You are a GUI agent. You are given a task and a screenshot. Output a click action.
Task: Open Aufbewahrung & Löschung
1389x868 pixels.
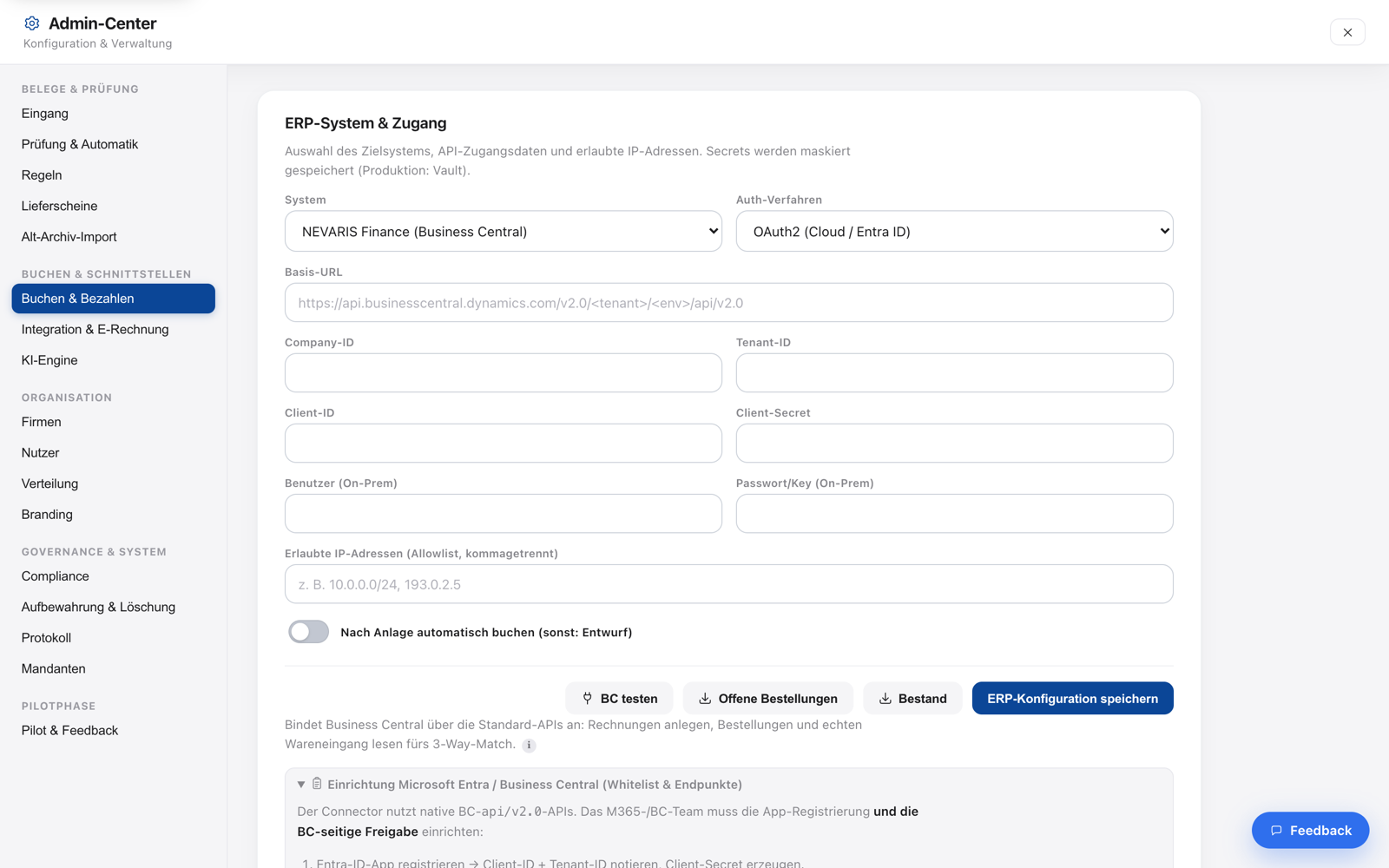click(x=113, y=608)
